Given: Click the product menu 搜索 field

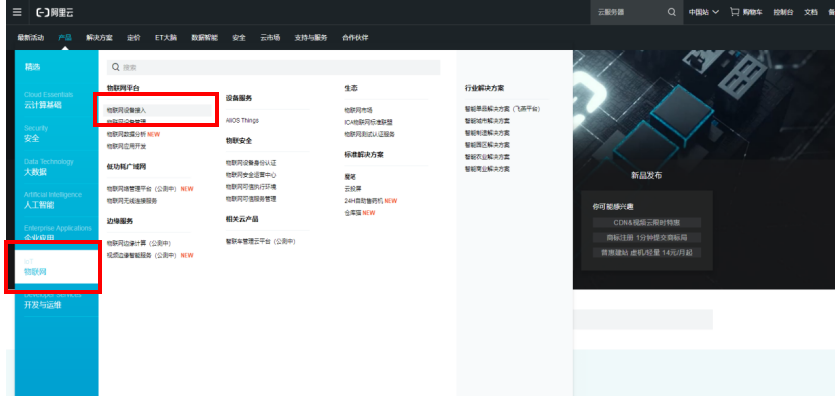Looking at the screenshot, I should coord(273,68).
